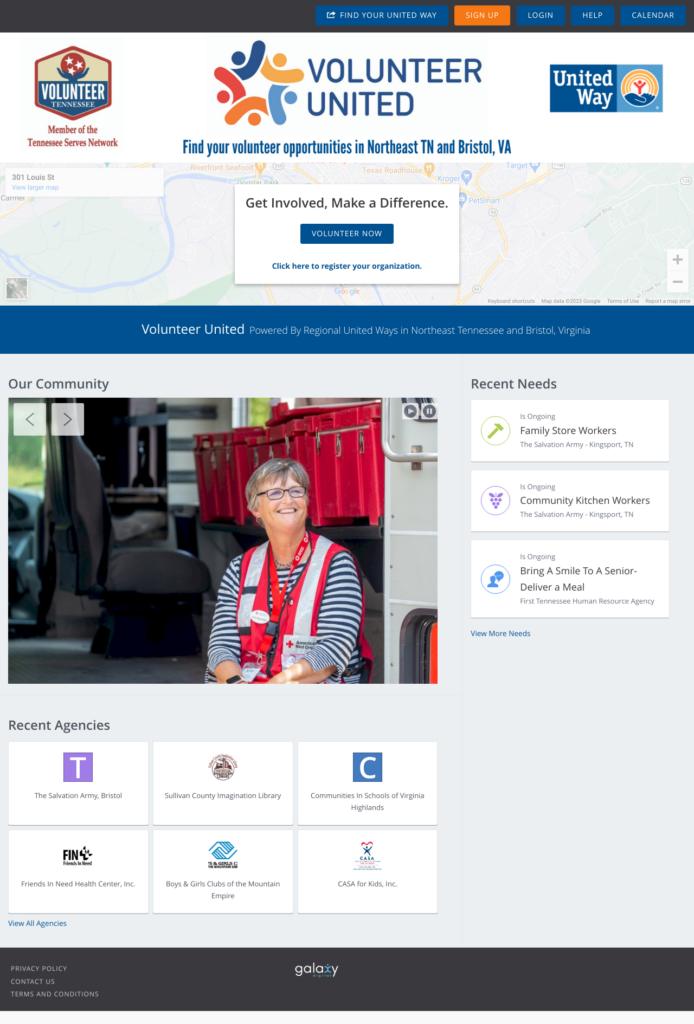
Task: Open Communities In Schools of Virginia Highlands name
Action: (368, 801)
